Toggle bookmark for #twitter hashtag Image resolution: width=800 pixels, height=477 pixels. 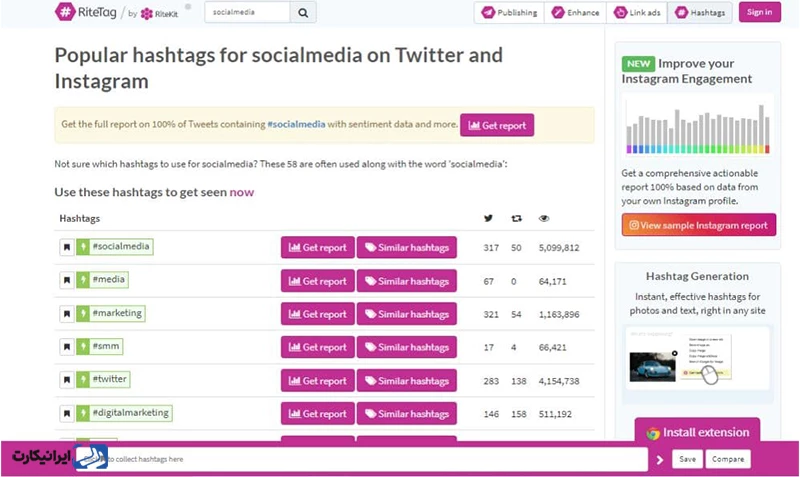(x=67, y=380)
